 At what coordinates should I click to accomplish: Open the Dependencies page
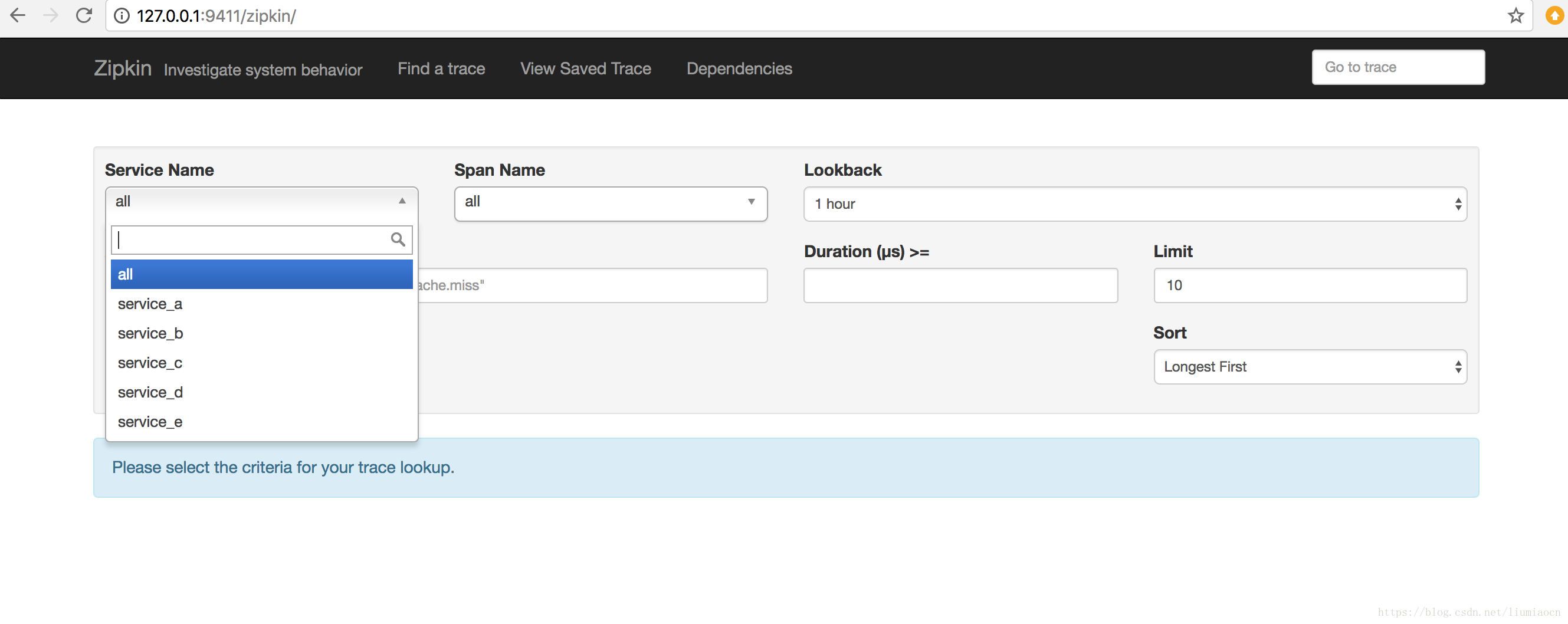click(739, 68)
